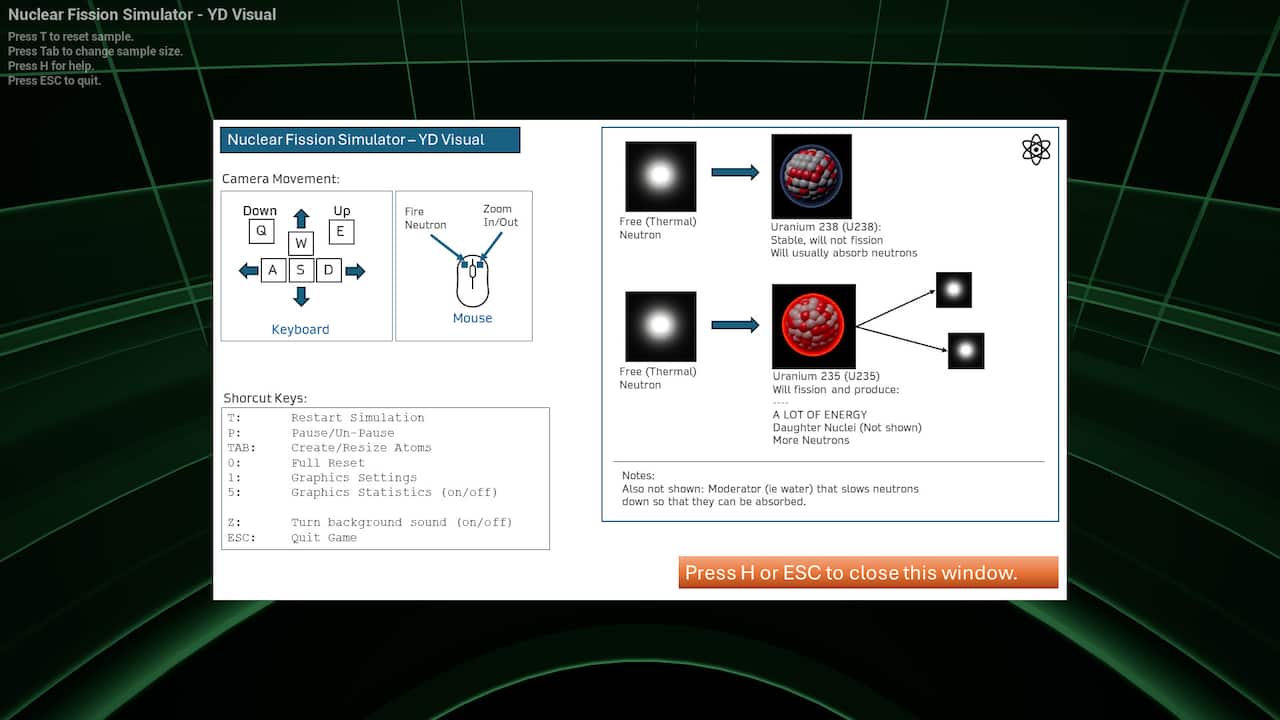This screenshot has height=720, width=1280.
Task: Click the mouse diagram icon
Action: point(472,281)
